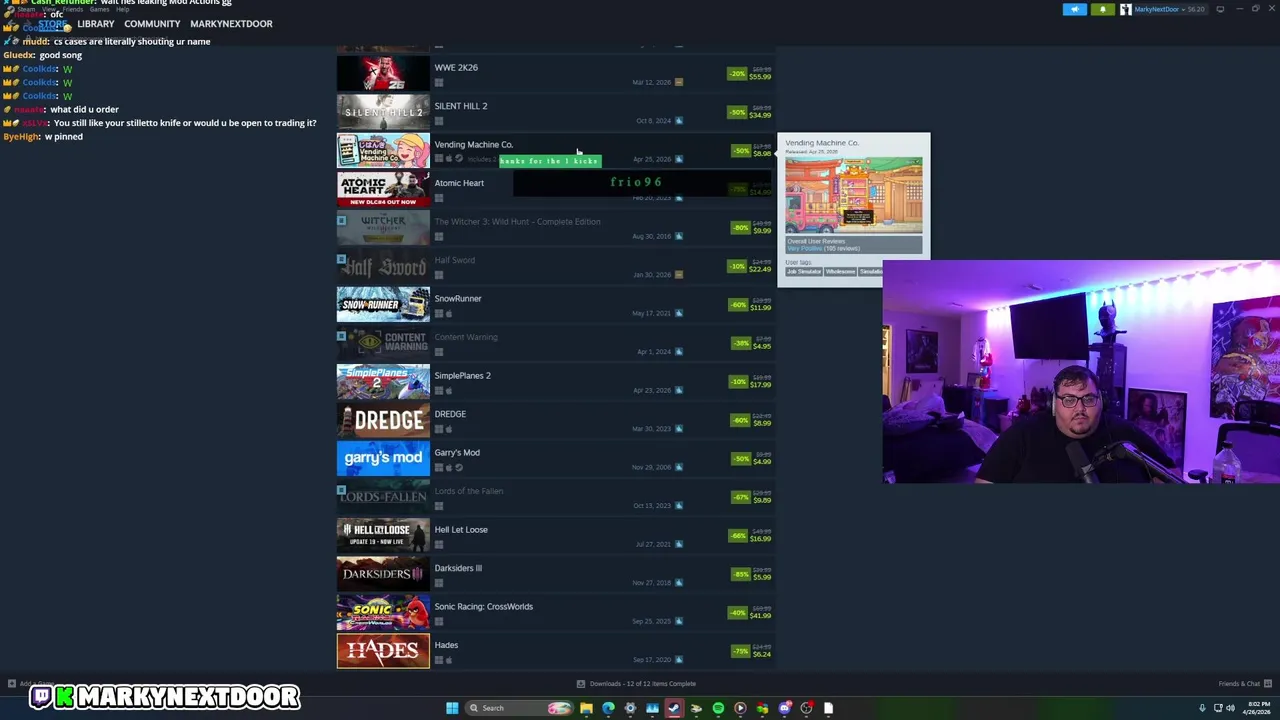Open the blue announcements megaphone icon
Screen dimensions: 1280x720
pos(1075,9)
